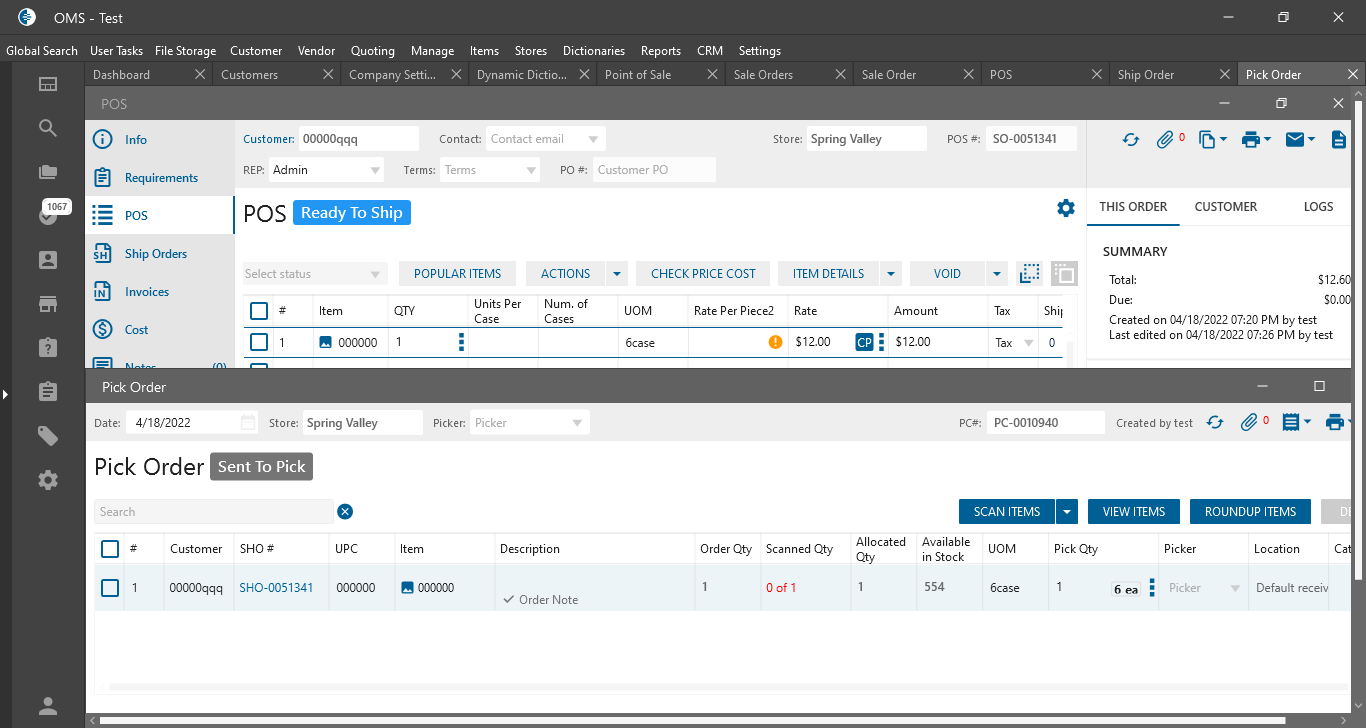
Task: Click the document icon right of the POS envelope
Action: pyautogui.click(x=1339, y=140)
